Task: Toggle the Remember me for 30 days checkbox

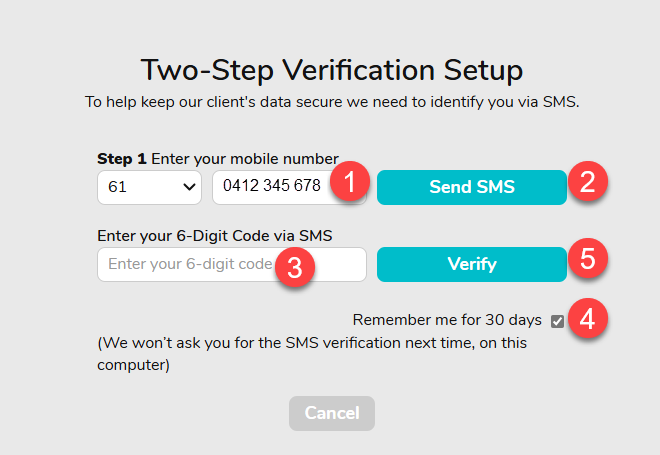Action: click(x=557, y=321)
